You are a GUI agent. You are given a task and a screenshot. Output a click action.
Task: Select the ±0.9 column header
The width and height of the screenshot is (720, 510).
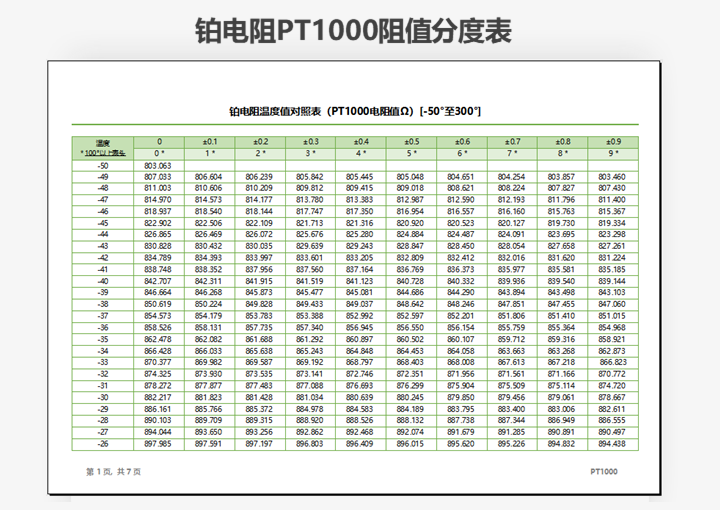613,142
